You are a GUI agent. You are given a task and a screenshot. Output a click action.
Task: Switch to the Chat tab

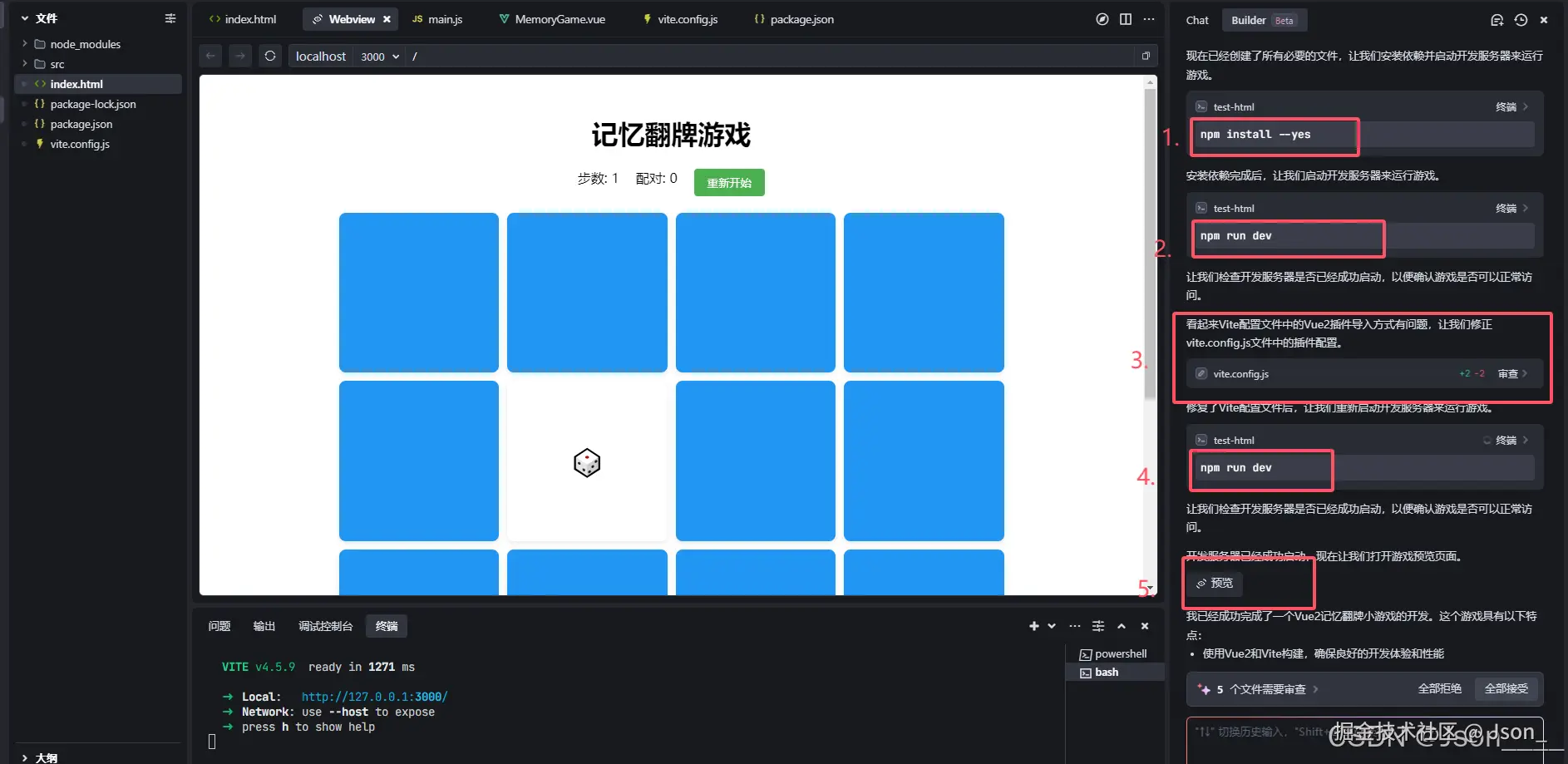[x=1197, y=20]
